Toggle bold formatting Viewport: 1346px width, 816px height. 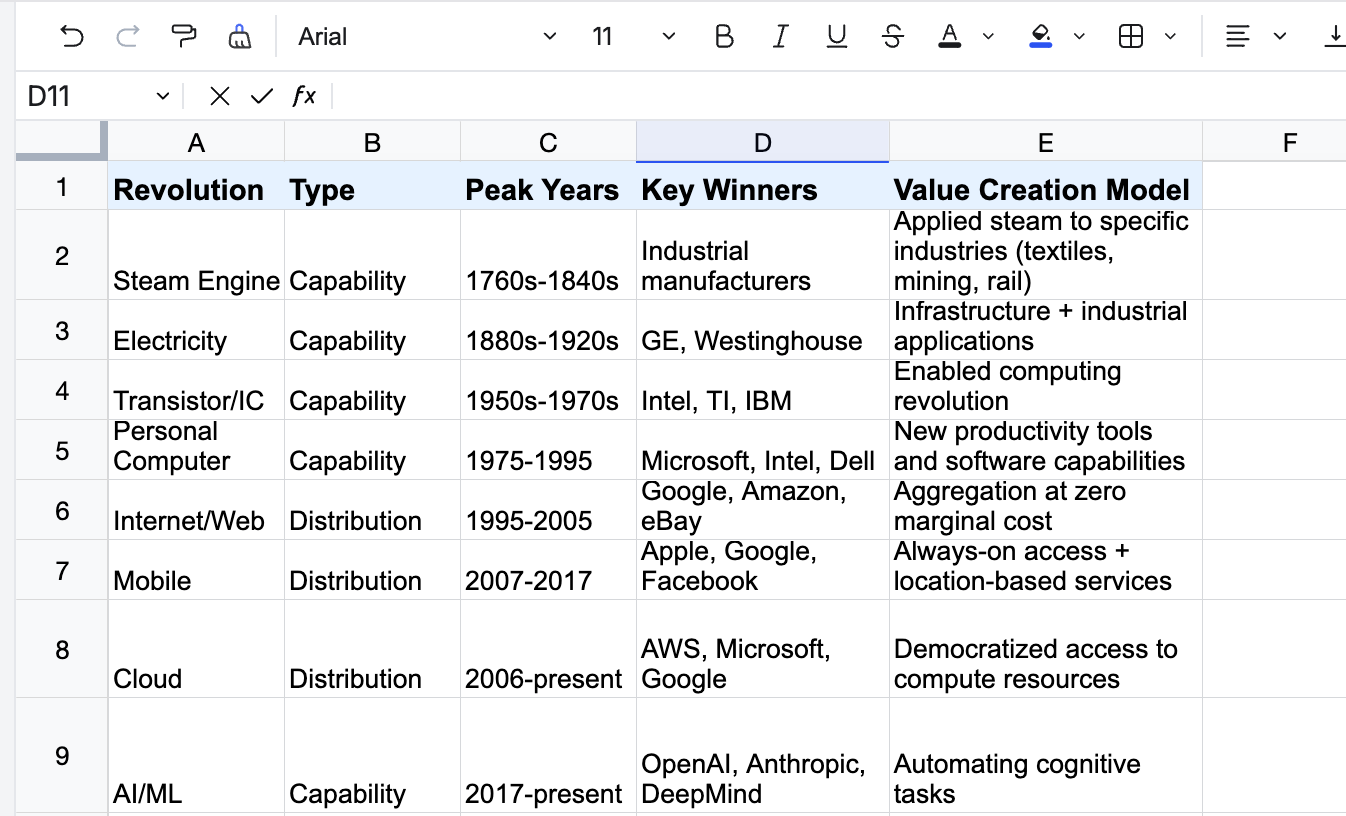coord(724,37)
